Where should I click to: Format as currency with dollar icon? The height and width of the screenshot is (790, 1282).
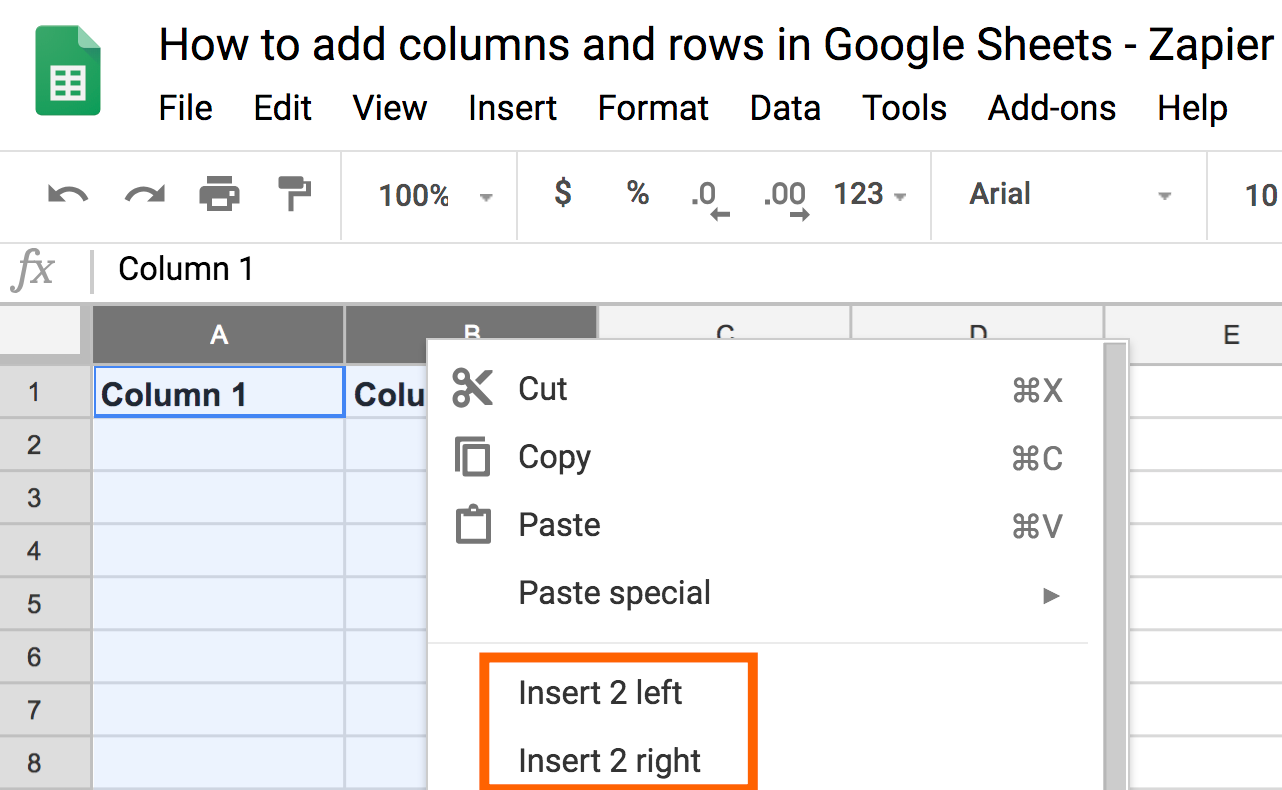[563, 193]
